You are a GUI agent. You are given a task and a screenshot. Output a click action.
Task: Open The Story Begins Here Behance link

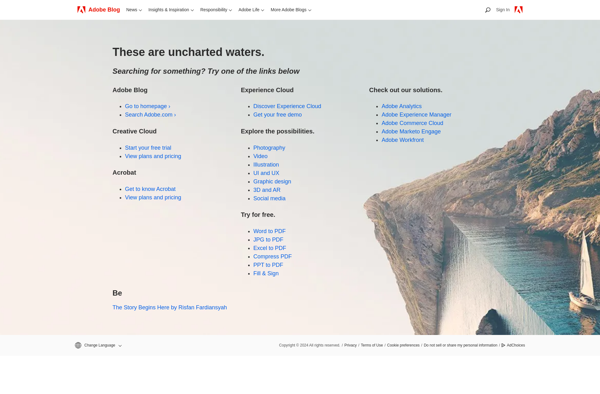click(170, 308)
